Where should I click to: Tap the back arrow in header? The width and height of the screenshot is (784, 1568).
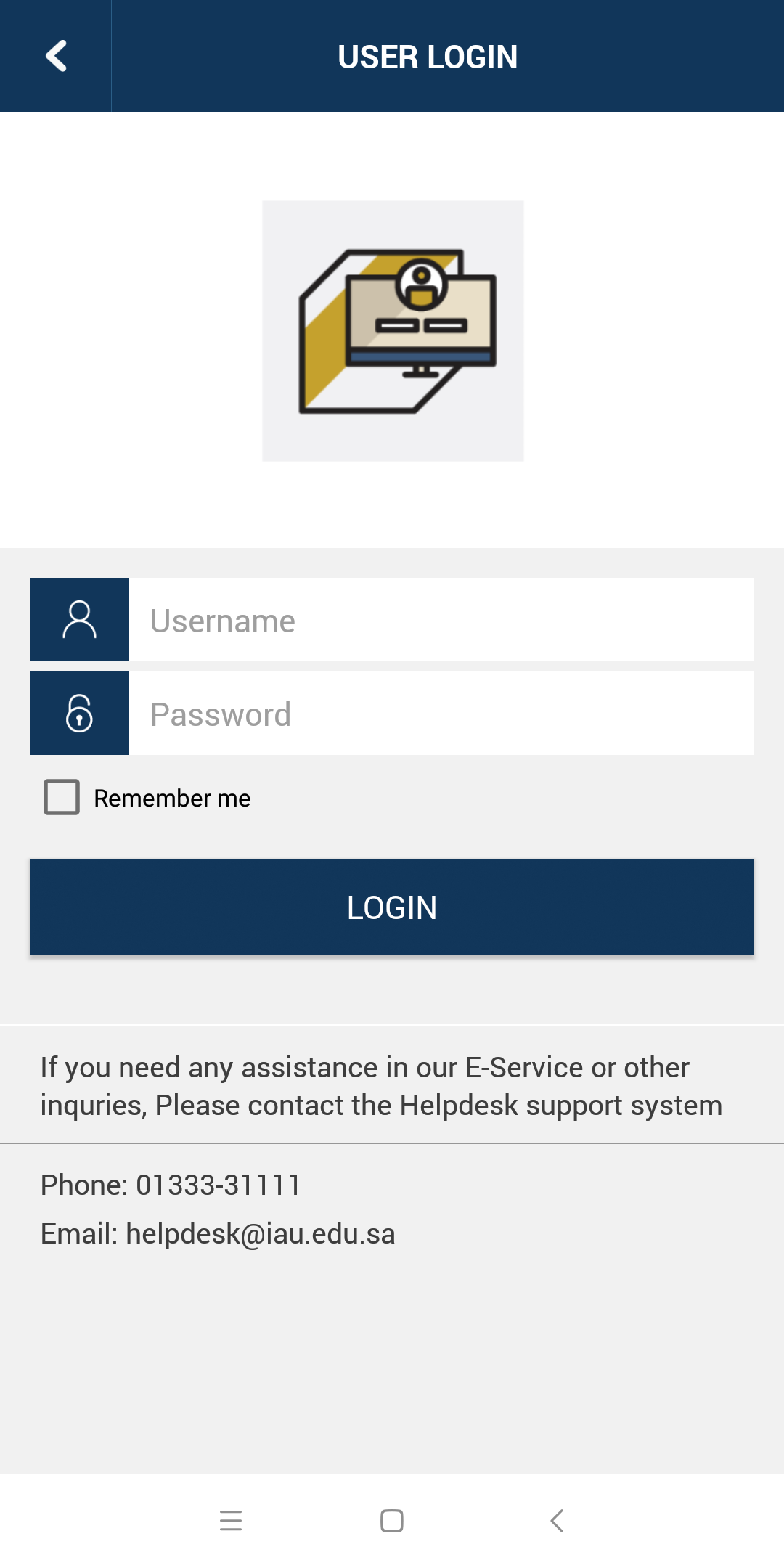pyautogui.click(x=56, y=56)
